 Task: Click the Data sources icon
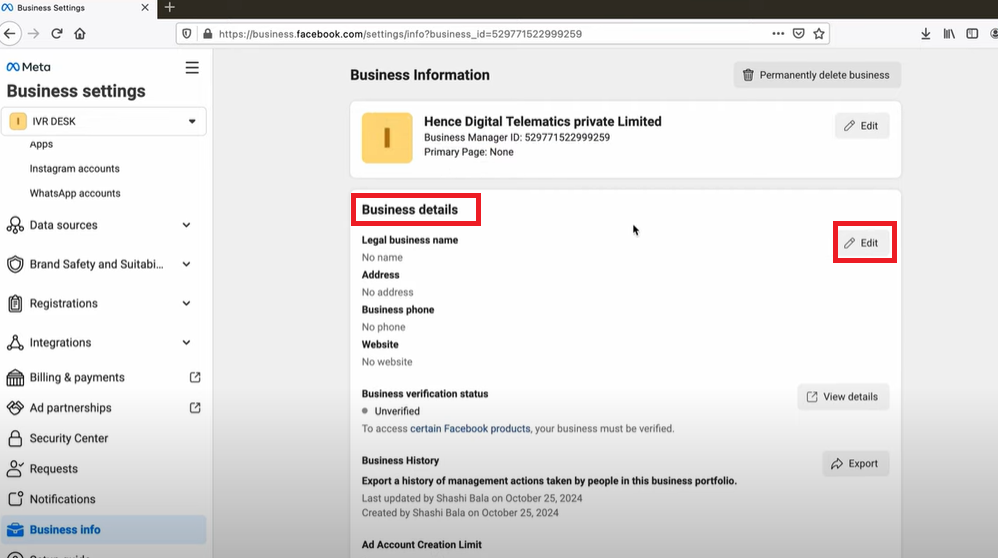click(15, 225)
